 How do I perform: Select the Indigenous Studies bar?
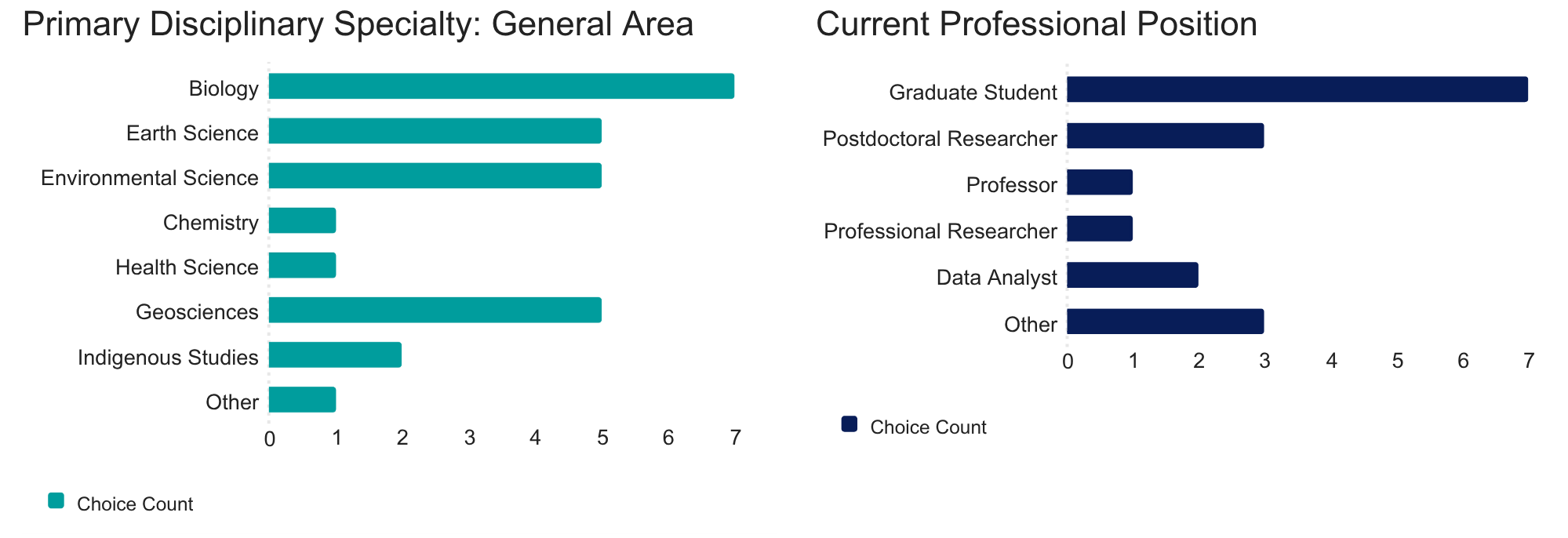click(336, 355)
